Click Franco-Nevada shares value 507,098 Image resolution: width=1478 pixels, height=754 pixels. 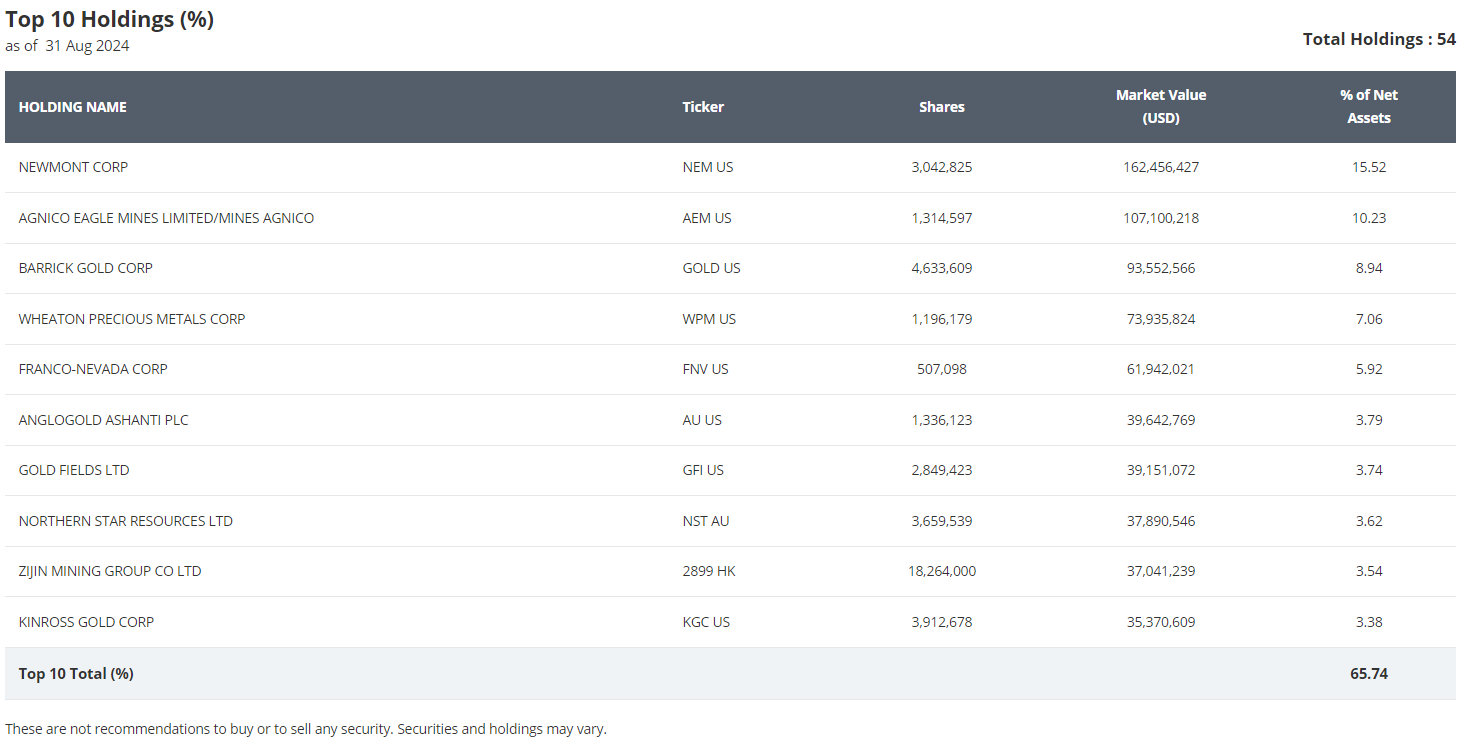(942, 369)
